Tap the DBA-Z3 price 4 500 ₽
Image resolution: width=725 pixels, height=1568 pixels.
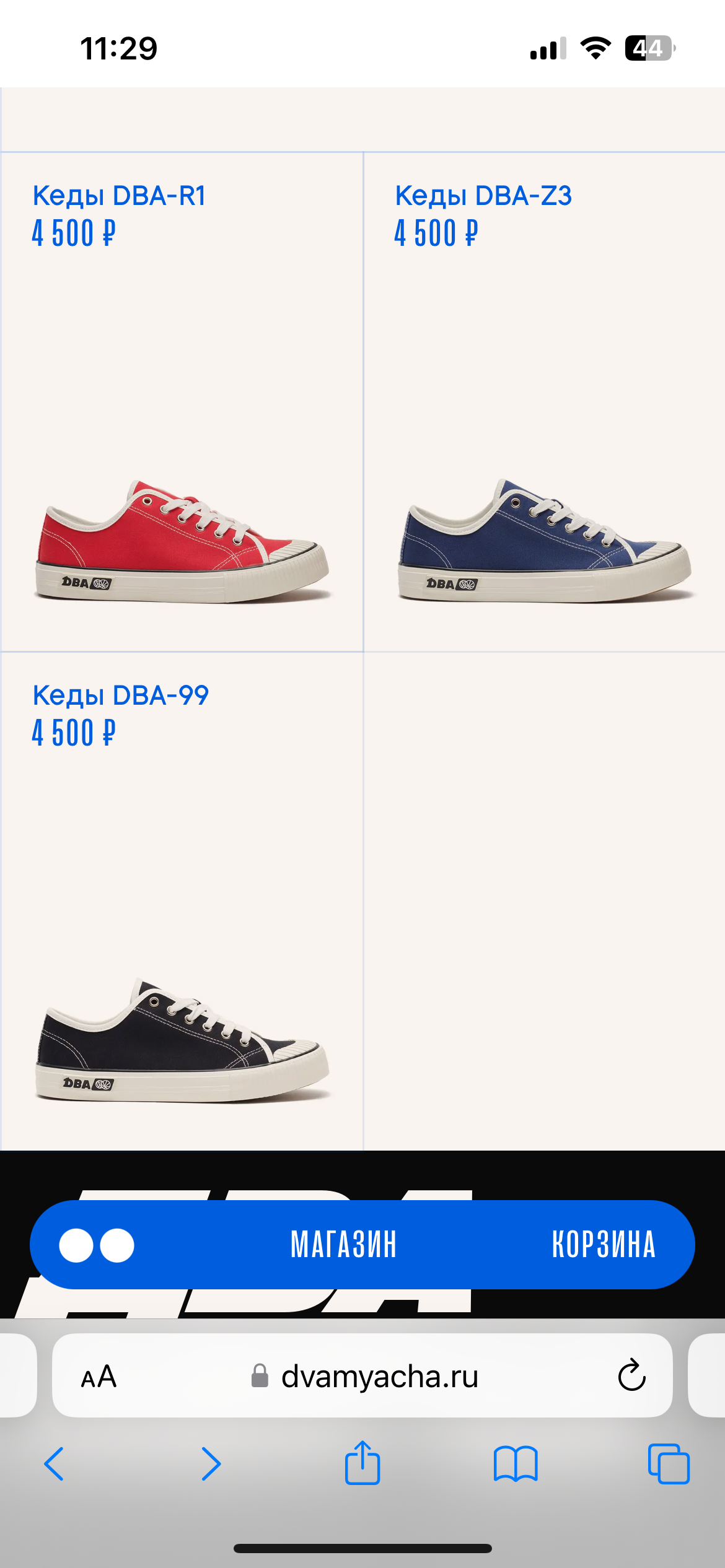pos(436,233)
